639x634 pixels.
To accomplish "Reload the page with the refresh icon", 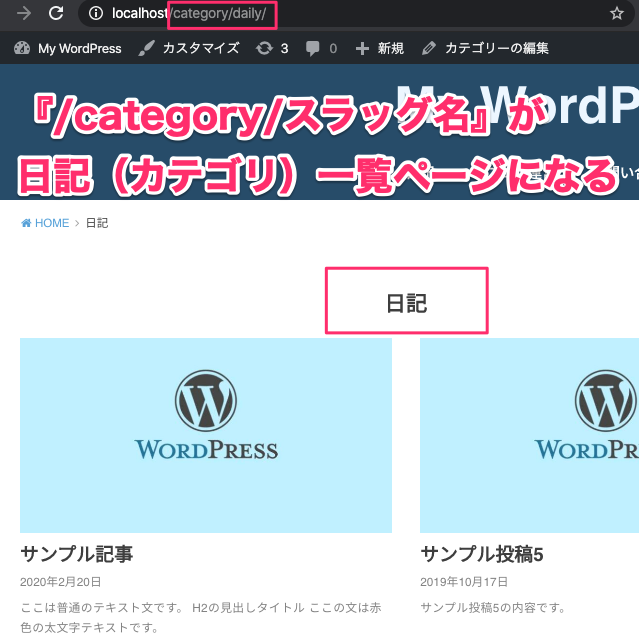I will tap(57, 14).
